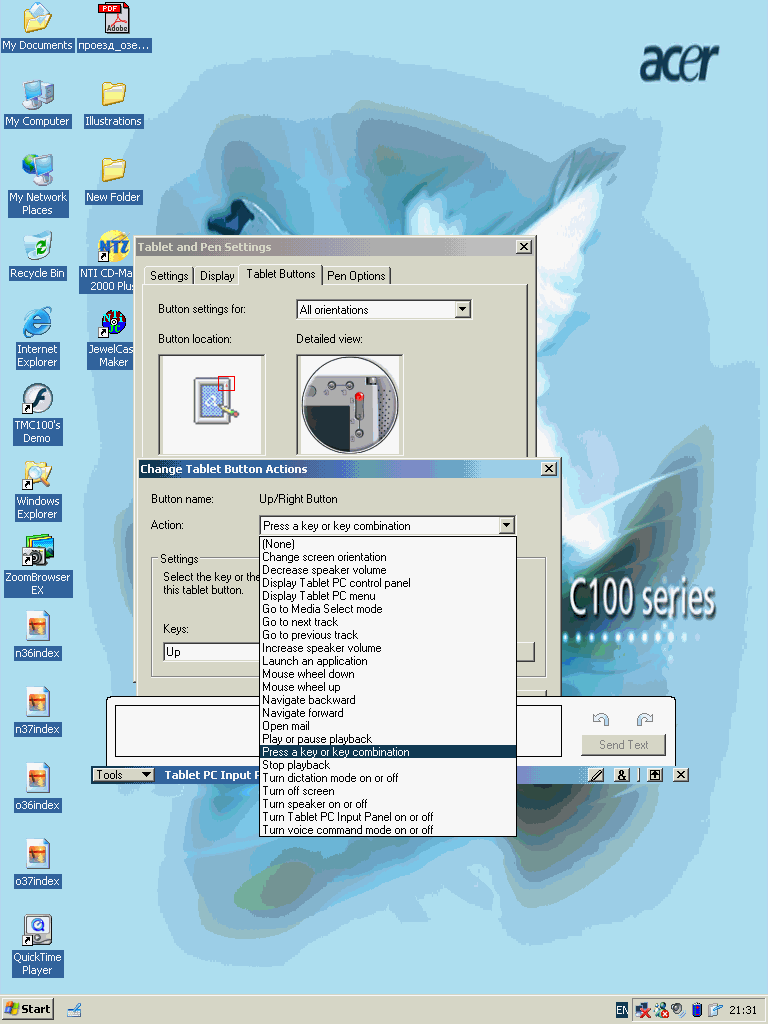Pick Mouse wheel up
The height and width of the screenshot is (1024, 768).
387,687
